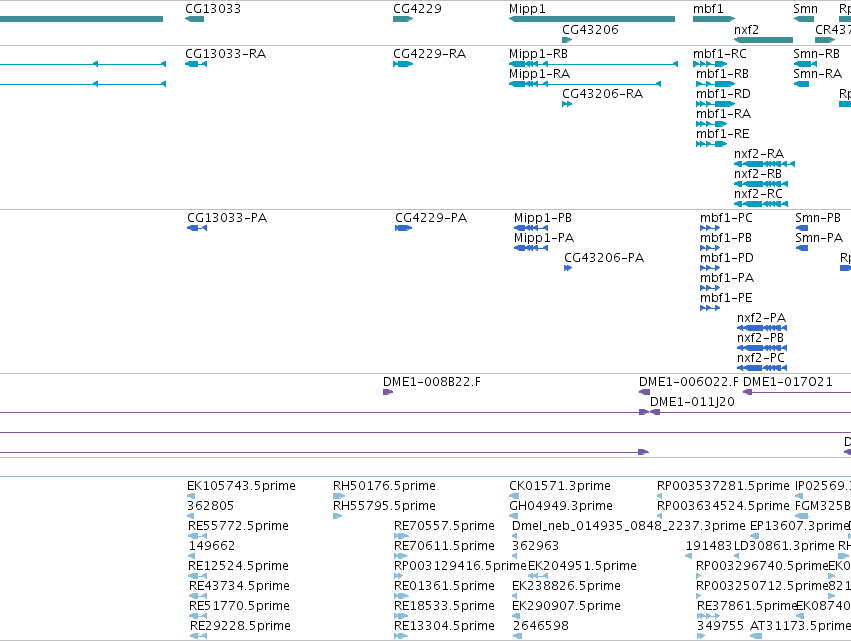Click the EK238826.5prime label
The width and height of the screenshot is (851, 641).
pyautogui.click(x=567, y=586)
